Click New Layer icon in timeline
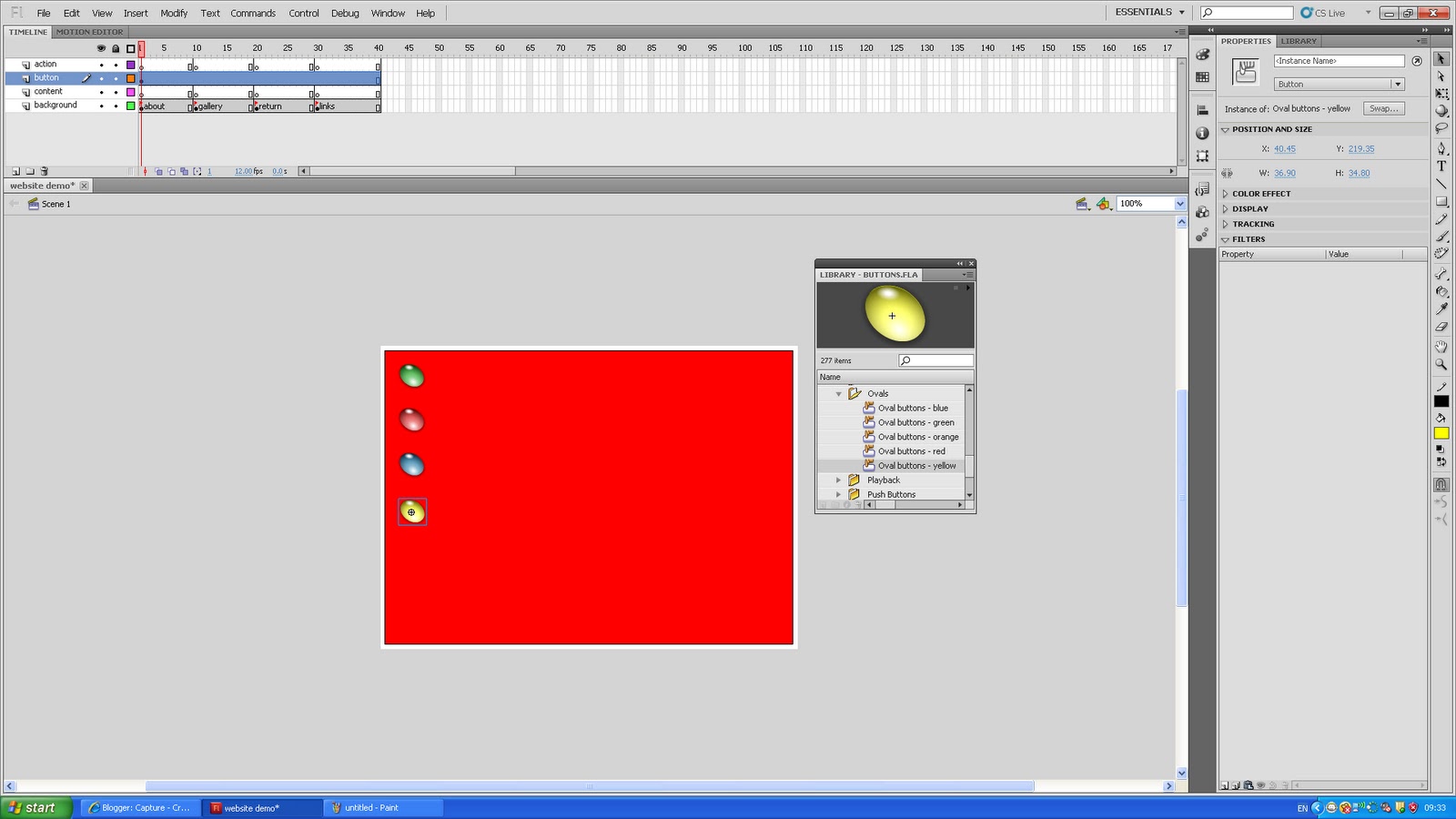1456x819 pixels. [x=15, y=171]
